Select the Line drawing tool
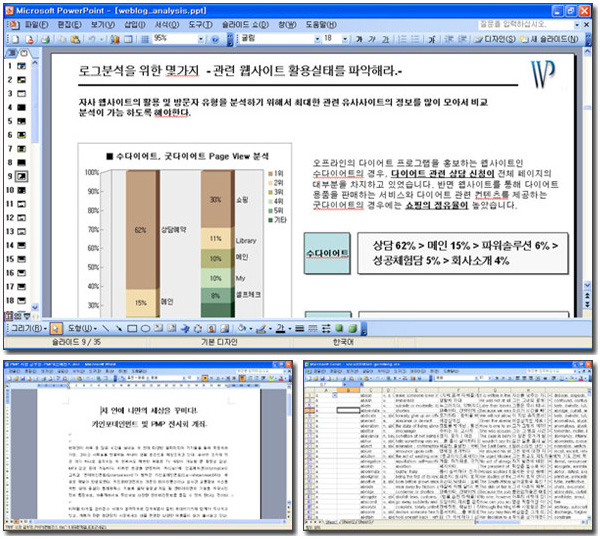This screenshot has height=539, width=600. (106, 328)
